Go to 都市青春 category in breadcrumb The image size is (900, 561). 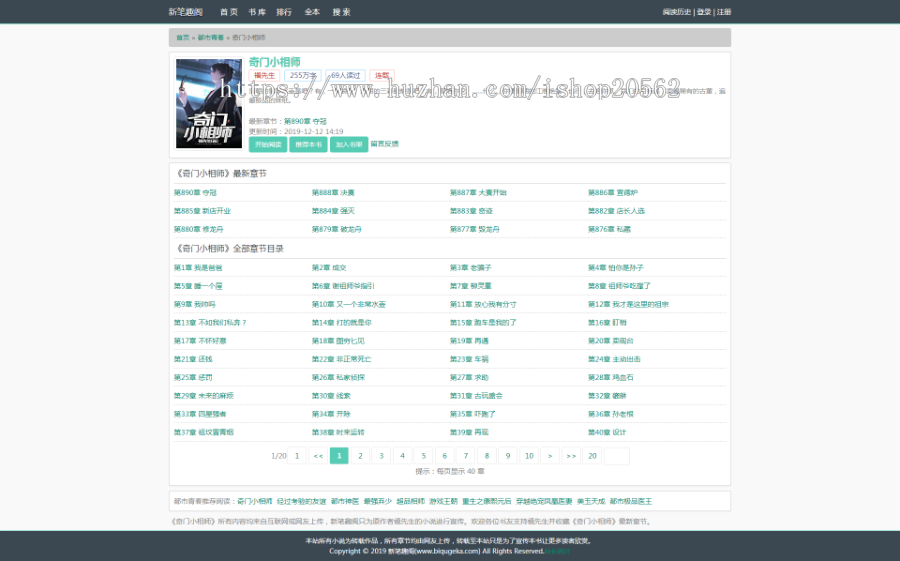click(x=211, y=37)
